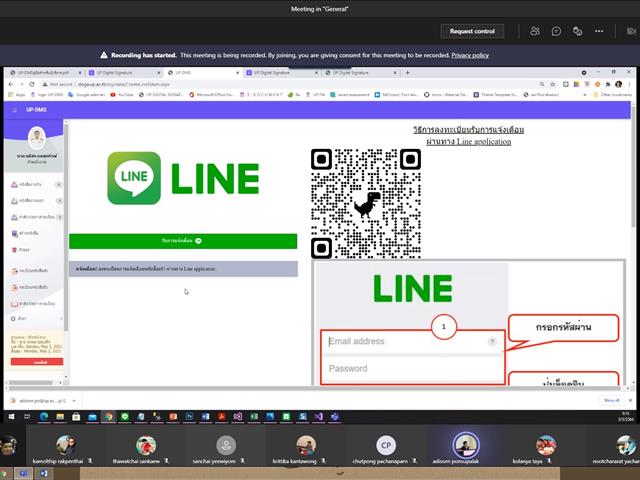Open Word from the bottom taskbar
The width and height of the screenshot is (640, 480).
(x=43, y=473)
